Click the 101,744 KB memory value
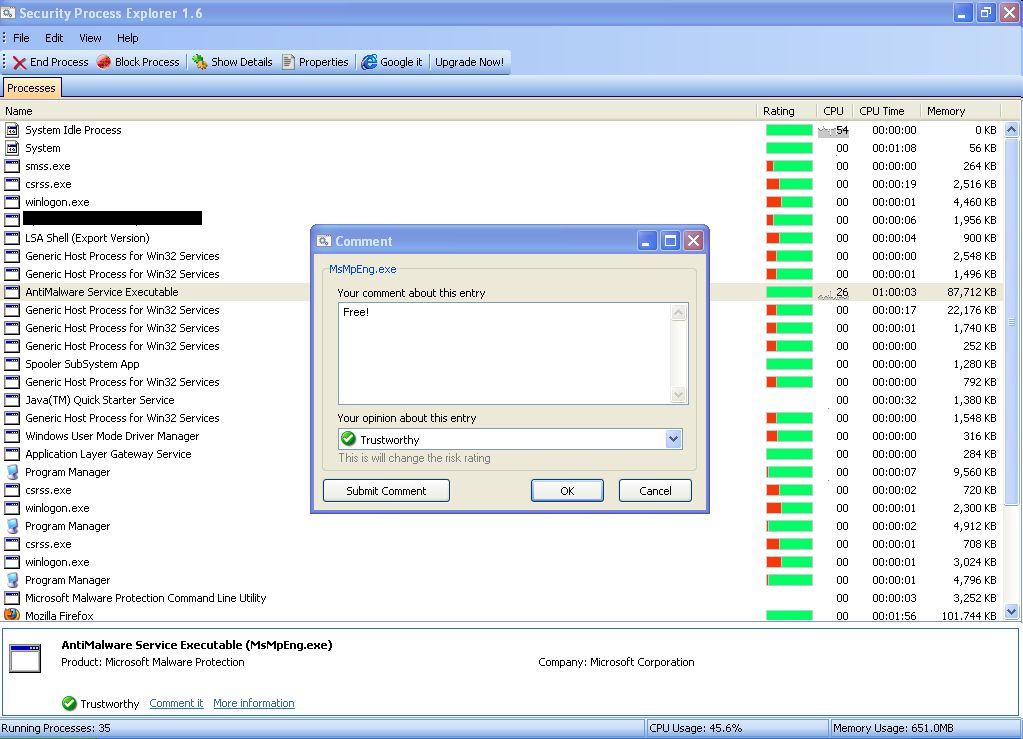Viewport: 1023px width, 739px height. pos(969,615)
